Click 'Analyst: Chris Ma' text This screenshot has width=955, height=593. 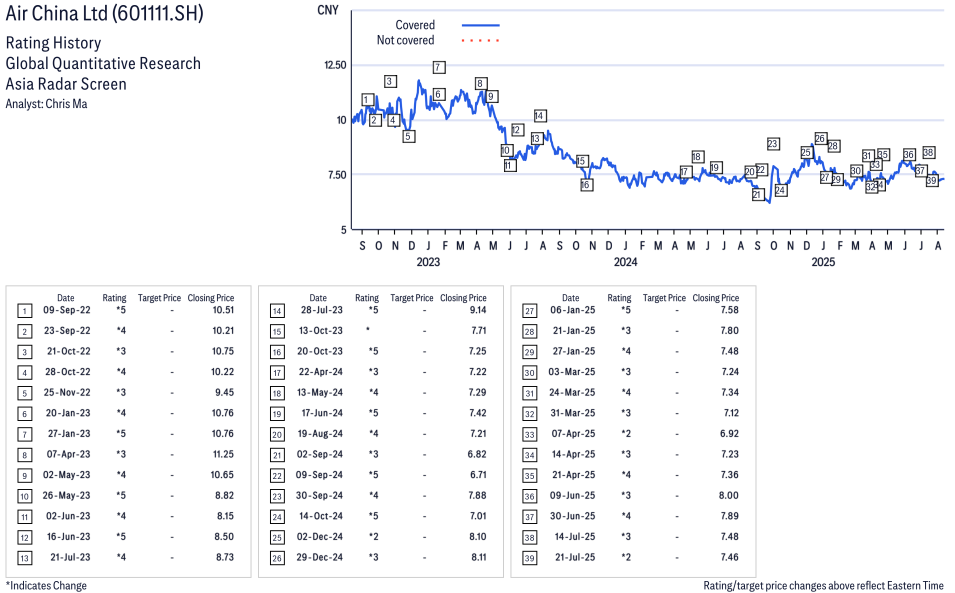tap(46, 104)
